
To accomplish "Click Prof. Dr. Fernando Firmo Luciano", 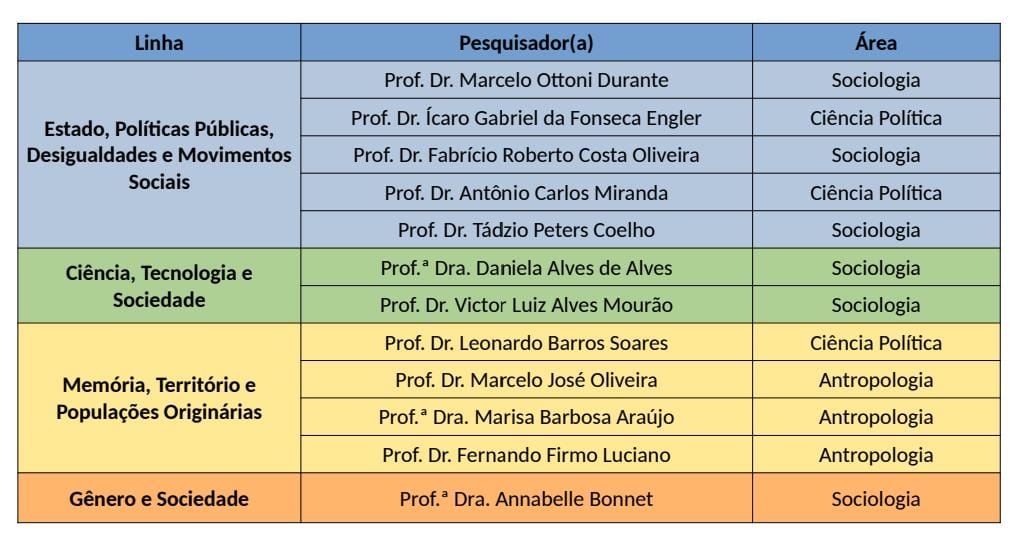I will click(x=526, y=455).
